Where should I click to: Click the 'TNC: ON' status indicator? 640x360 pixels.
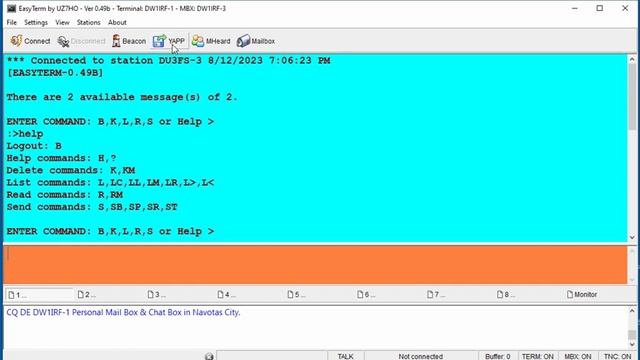618,356
